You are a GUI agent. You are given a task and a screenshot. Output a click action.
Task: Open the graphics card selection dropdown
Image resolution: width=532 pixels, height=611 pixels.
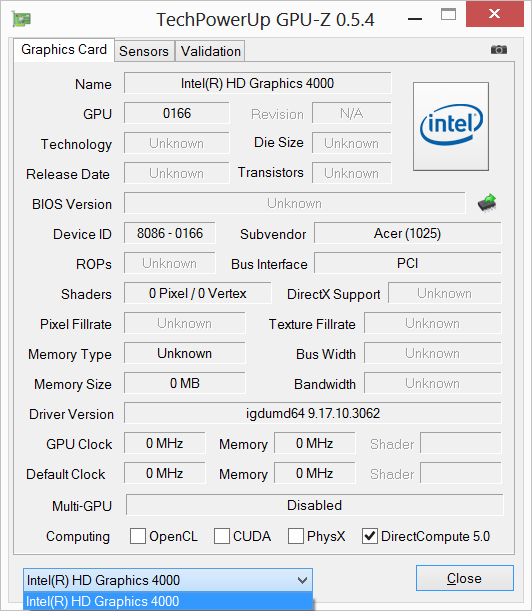(x=168, y=580)
